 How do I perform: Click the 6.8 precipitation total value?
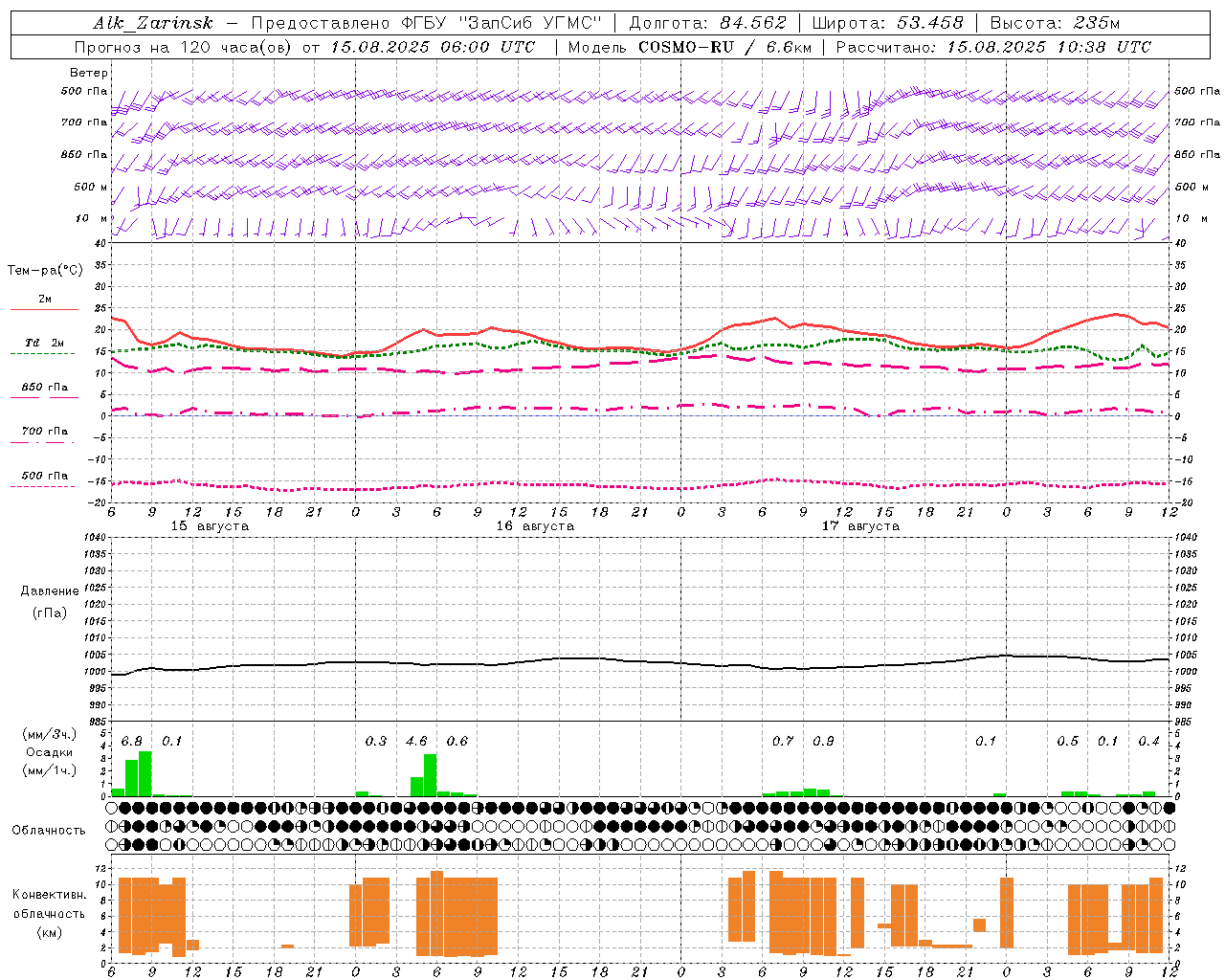point(132,742)
